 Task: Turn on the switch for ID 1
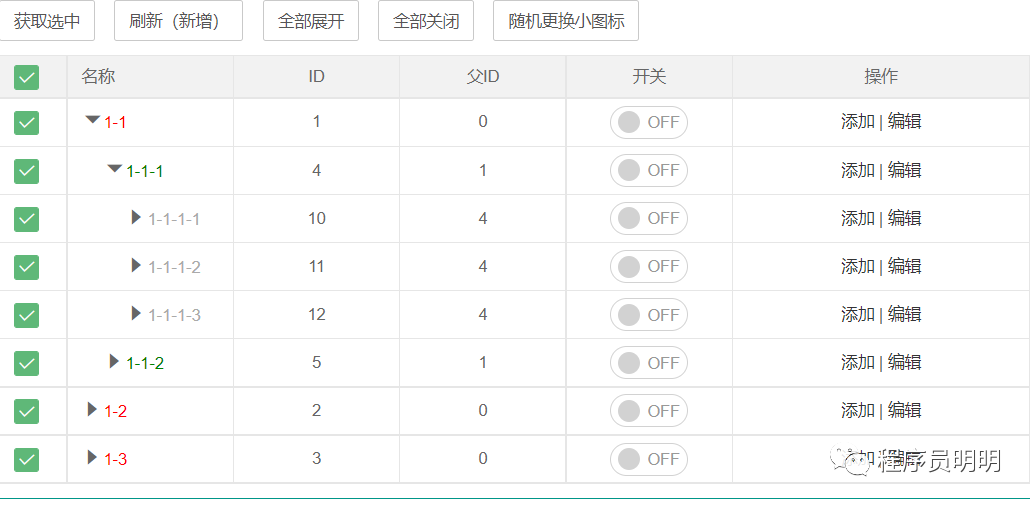coord(649,123)
